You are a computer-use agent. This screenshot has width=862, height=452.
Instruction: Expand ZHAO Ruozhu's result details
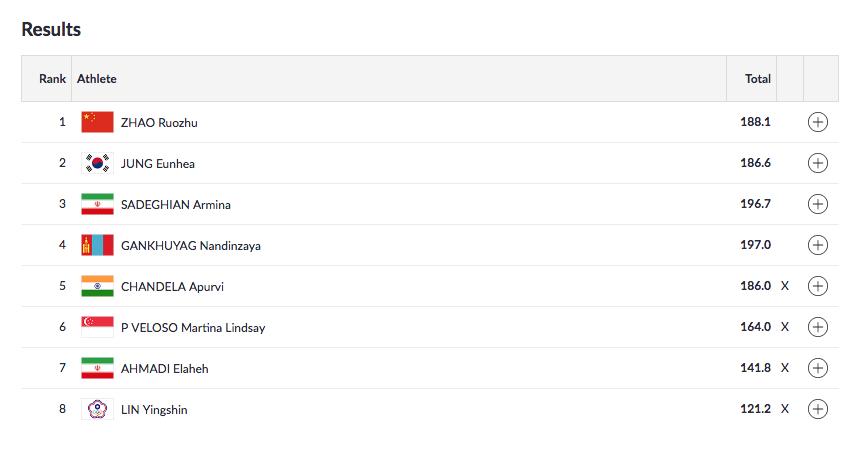tap(817, 122)
